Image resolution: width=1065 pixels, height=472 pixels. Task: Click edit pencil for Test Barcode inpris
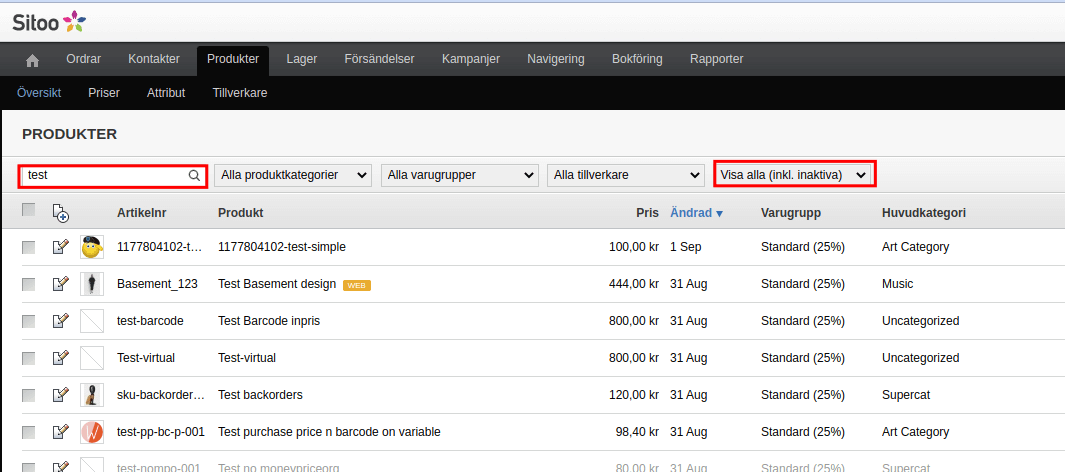coord(60,321)
